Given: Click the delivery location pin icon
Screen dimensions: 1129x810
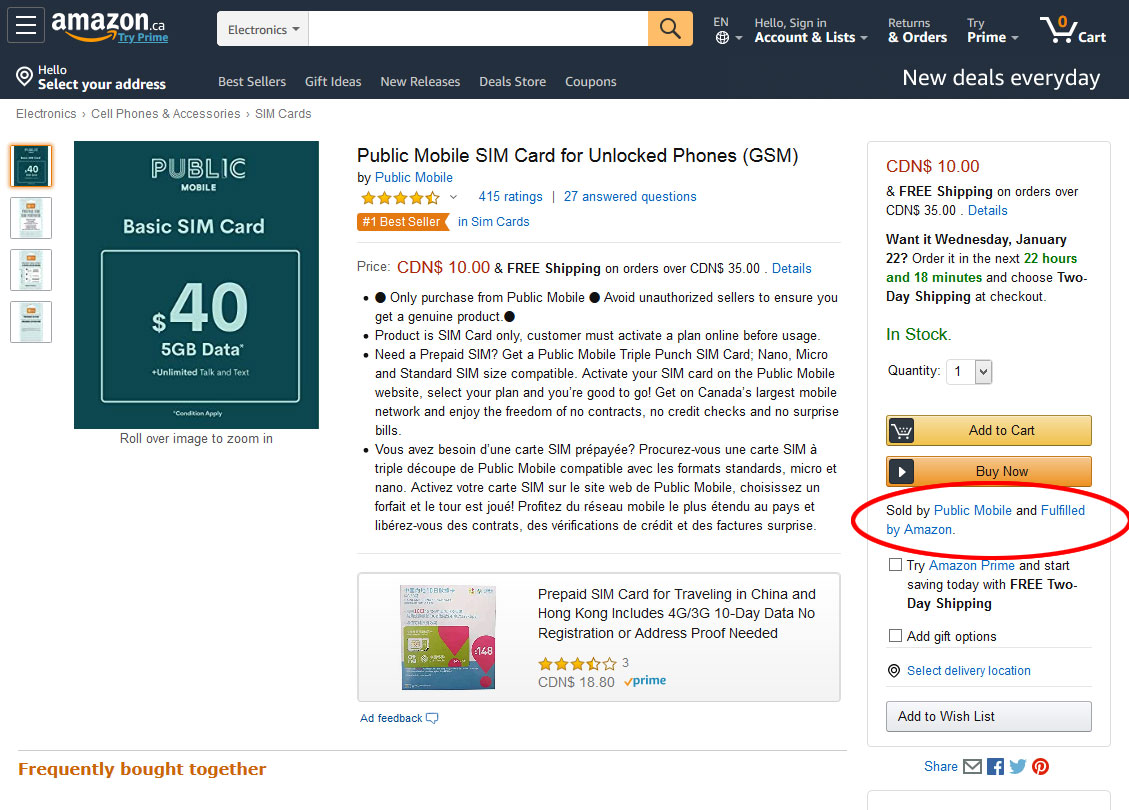Looking at the screenshot, I should [893, 671].
